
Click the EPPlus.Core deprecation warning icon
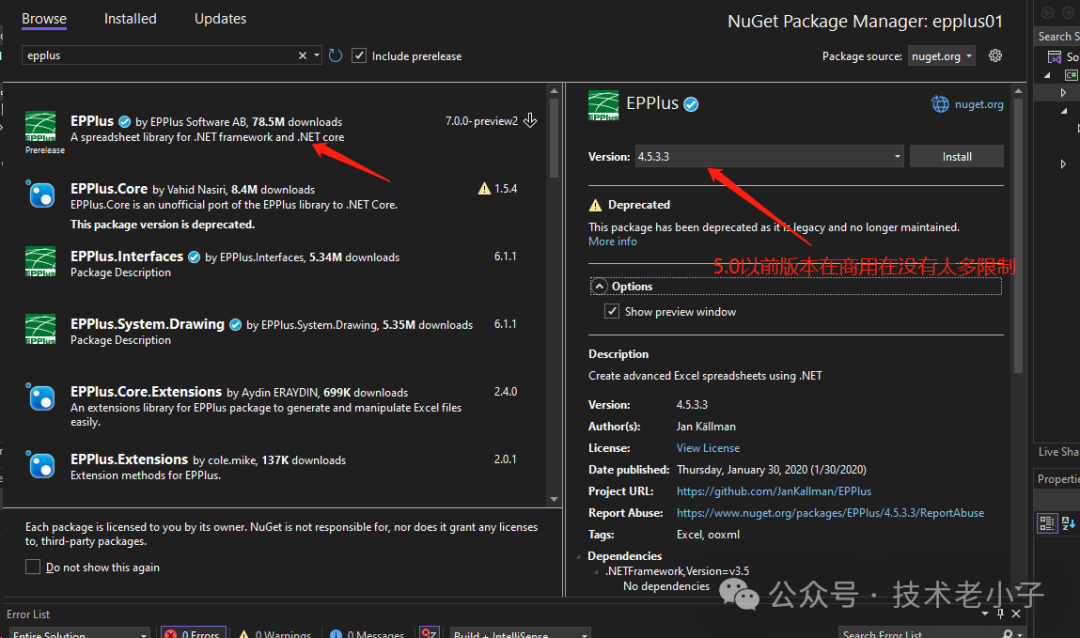[x=484, y=189]
